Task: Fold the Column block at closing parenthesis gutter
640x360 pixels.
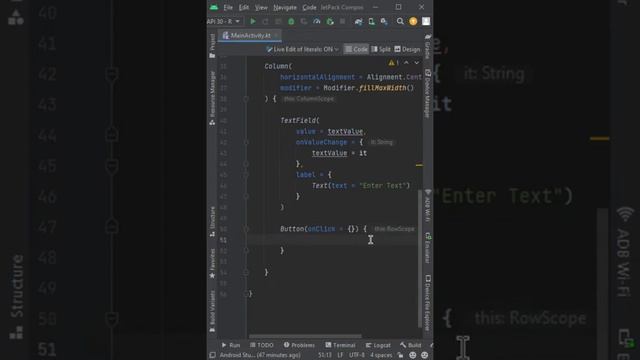Action: [246, 99]
